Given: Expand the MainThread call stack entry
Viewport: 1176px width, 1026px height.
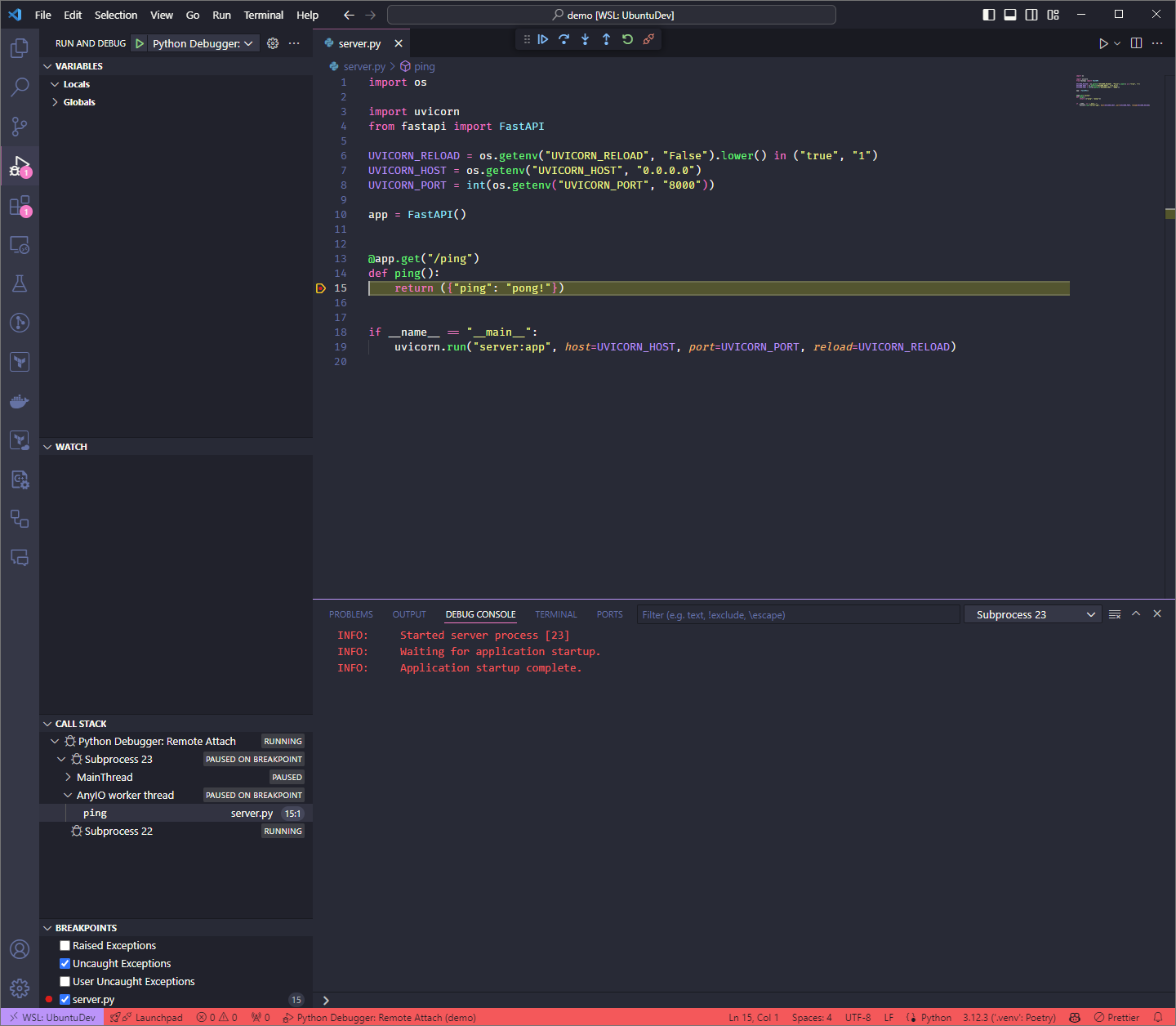Looking at the screenshot, I should click(68, 777).
